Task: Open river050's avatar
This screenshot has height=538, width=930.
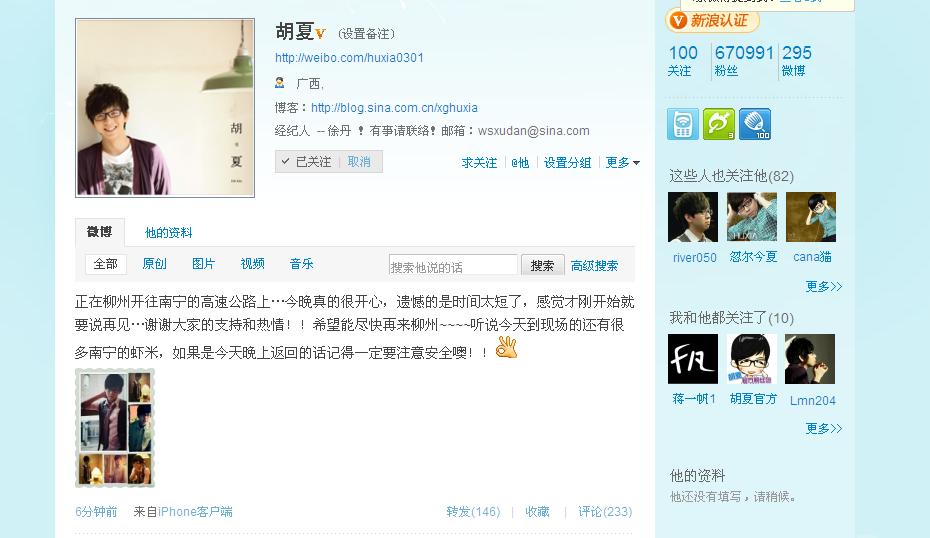Action: point(693,217)
